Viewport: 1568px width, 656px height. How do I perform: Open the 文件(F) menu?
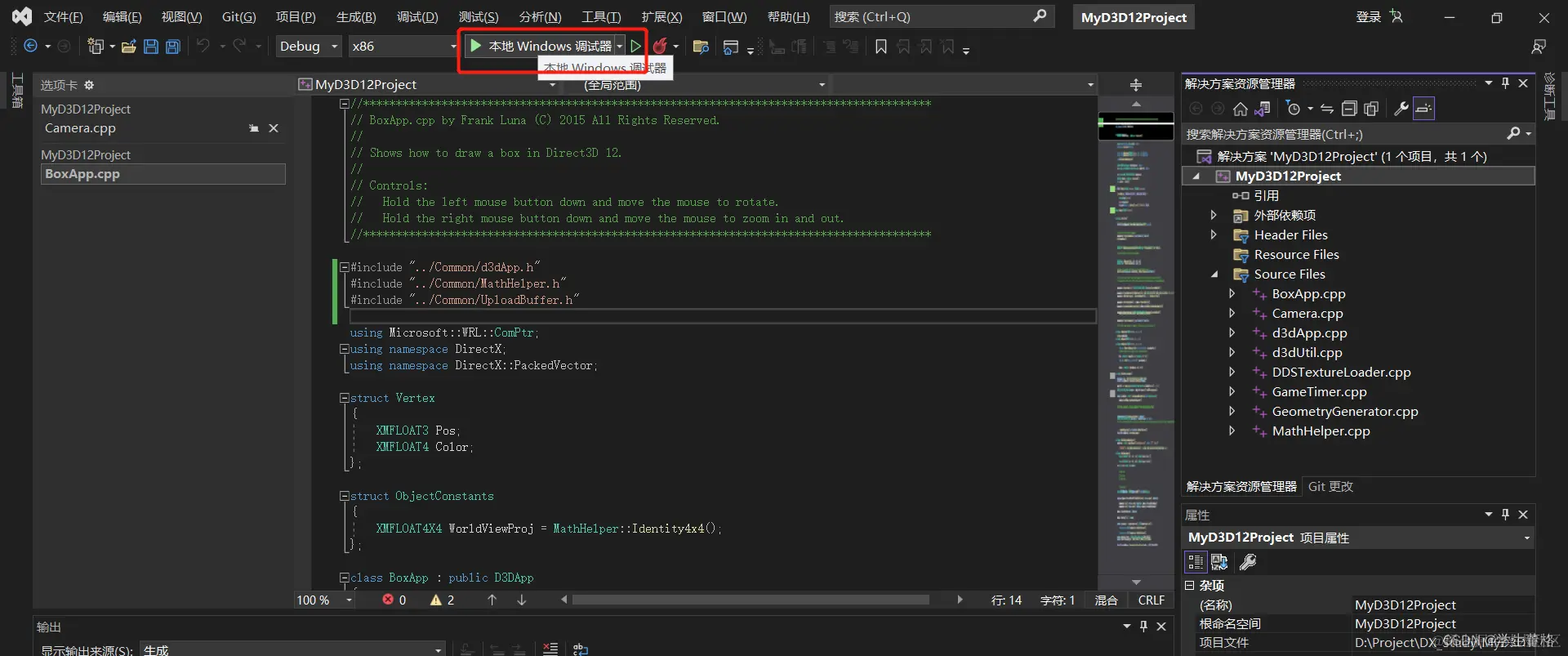63,17
